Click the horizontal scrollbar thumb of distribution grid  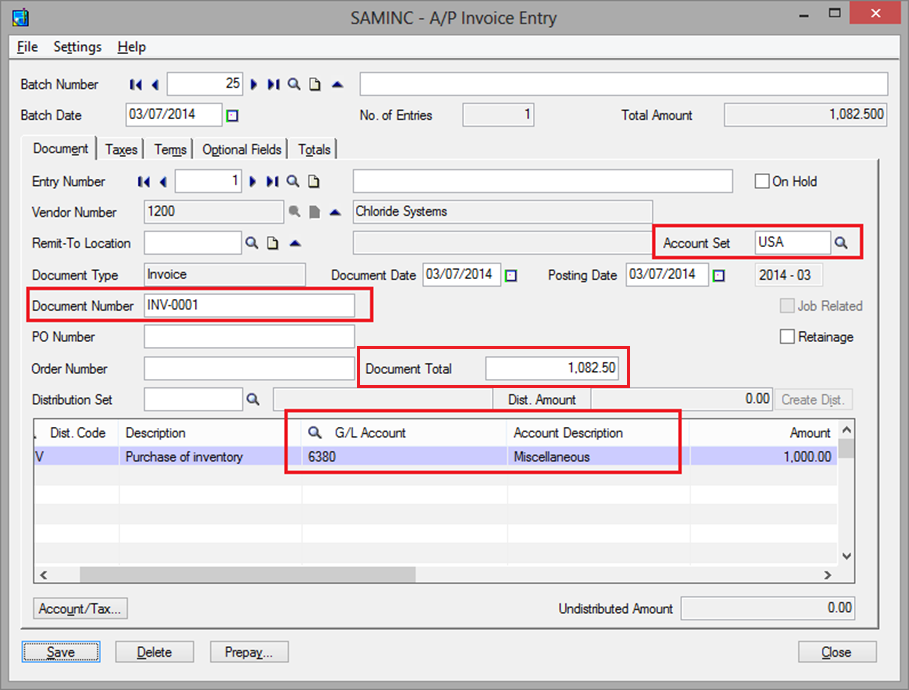tap(248, 575)
